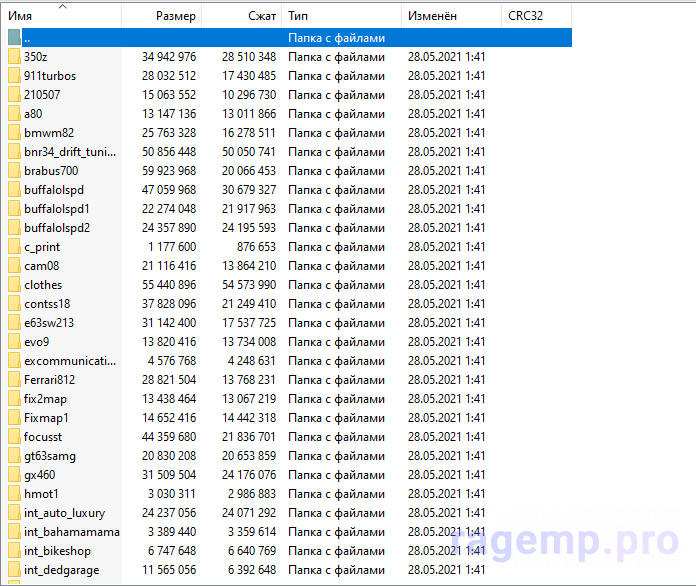The image size is (696, 586).
Task: Select the bnr34_drift_tuni... folder row
Action: 70,152
